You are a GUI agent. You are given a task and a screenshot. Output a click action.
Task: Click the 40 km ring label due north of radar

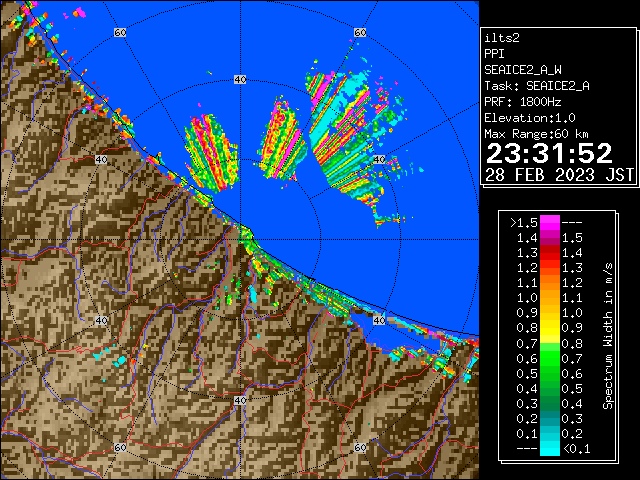[240, 80]
